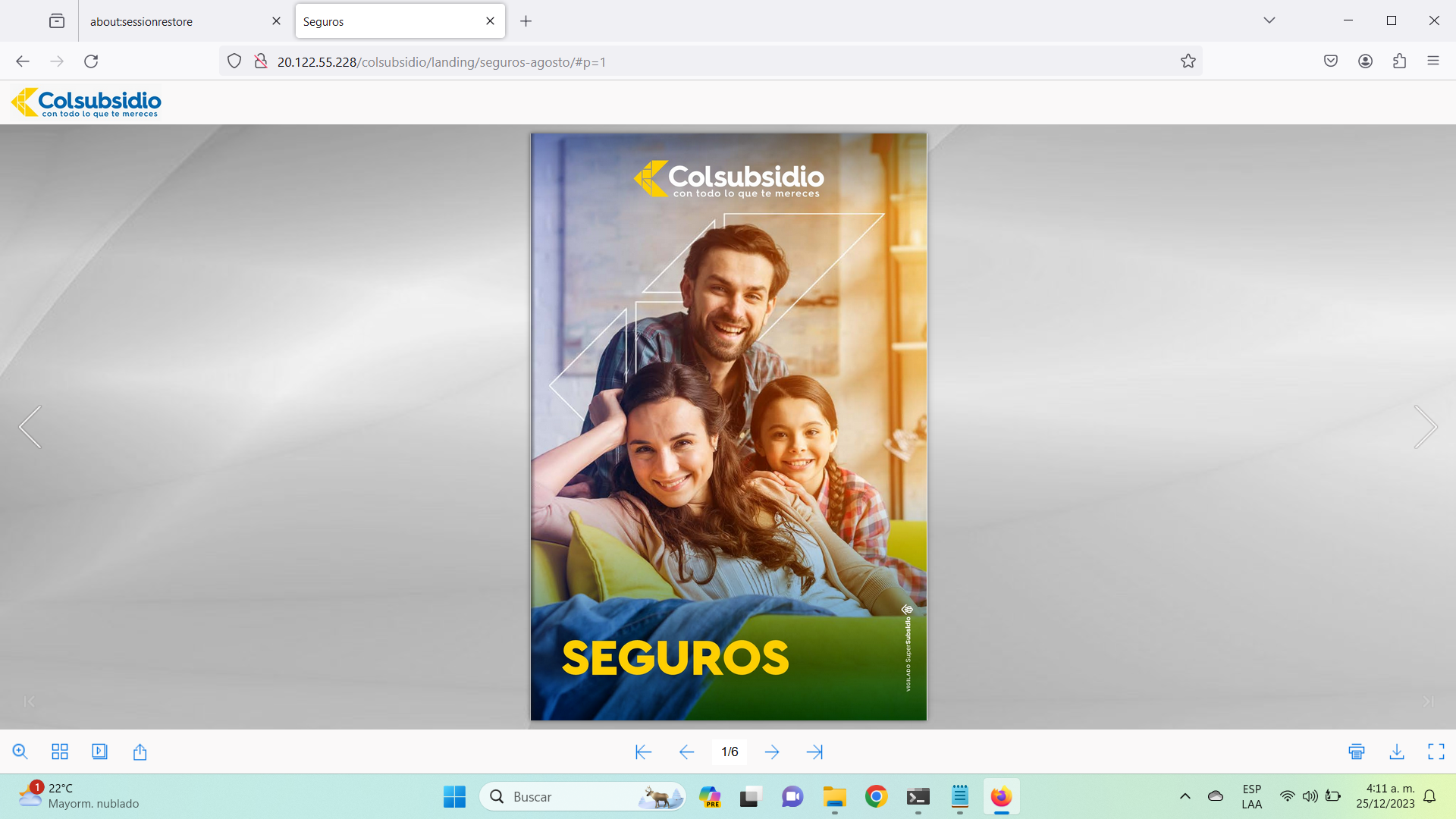This screenshot has width=1456, height=819.
Task: Download the Seguros catalog
Action: tap(1397, 752)
